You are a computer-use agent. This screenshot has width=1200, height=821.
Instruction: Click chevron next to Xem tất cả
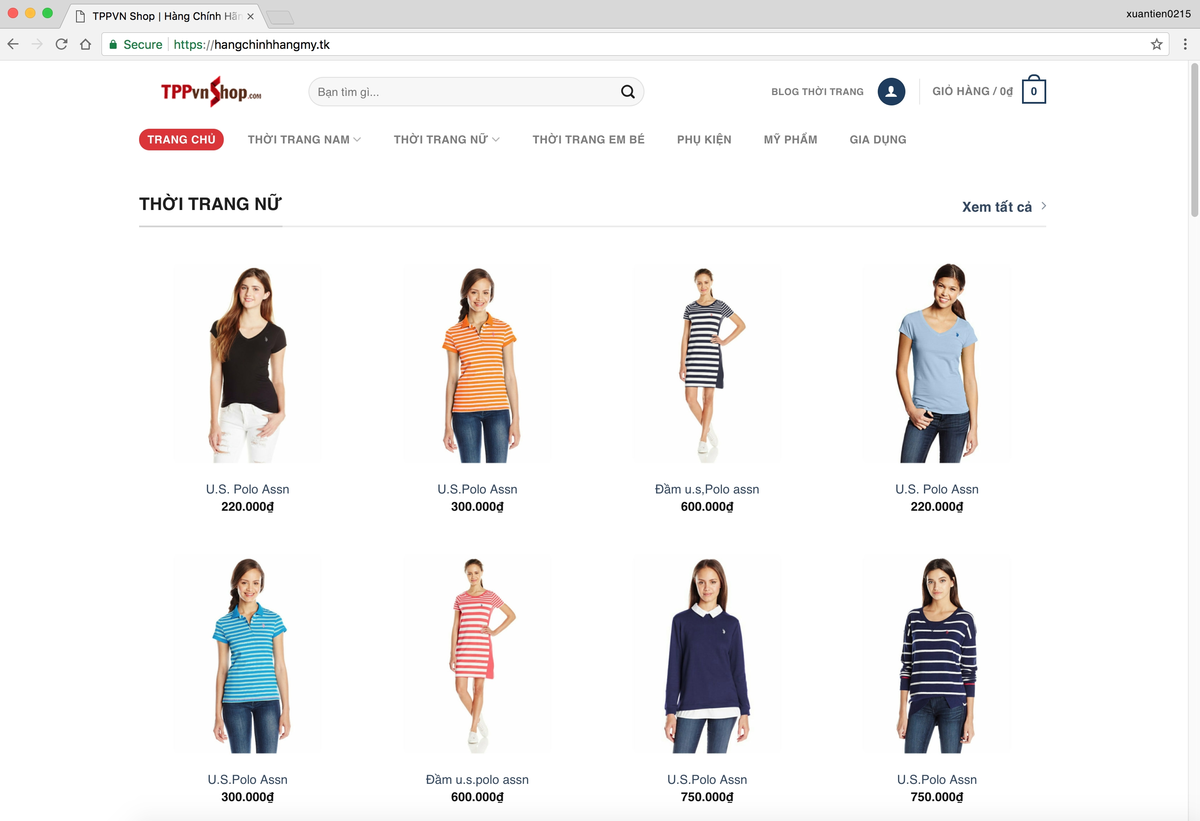click(1043, 206)
